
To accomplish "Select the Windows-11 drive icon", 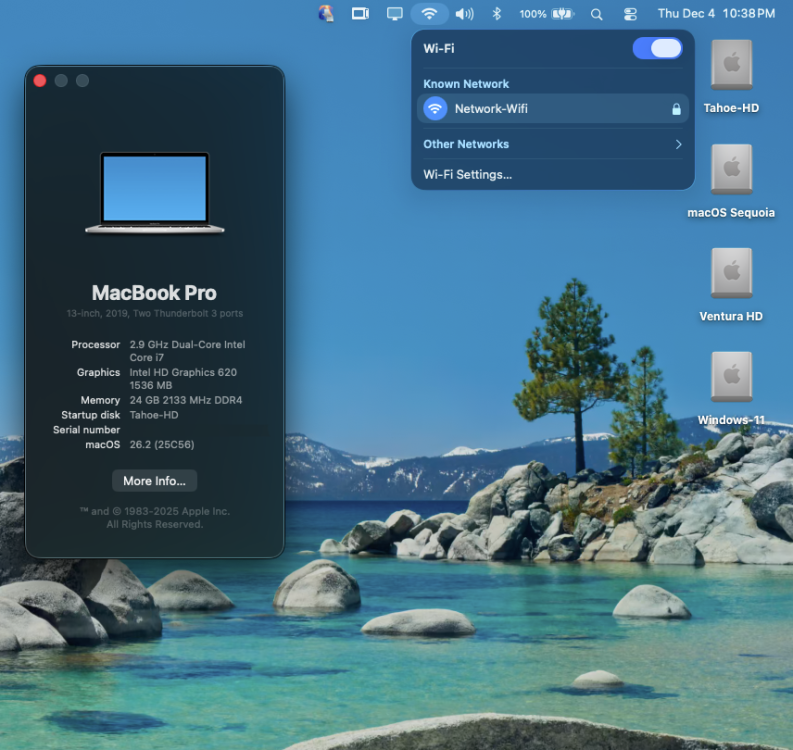I will point(731,377).
